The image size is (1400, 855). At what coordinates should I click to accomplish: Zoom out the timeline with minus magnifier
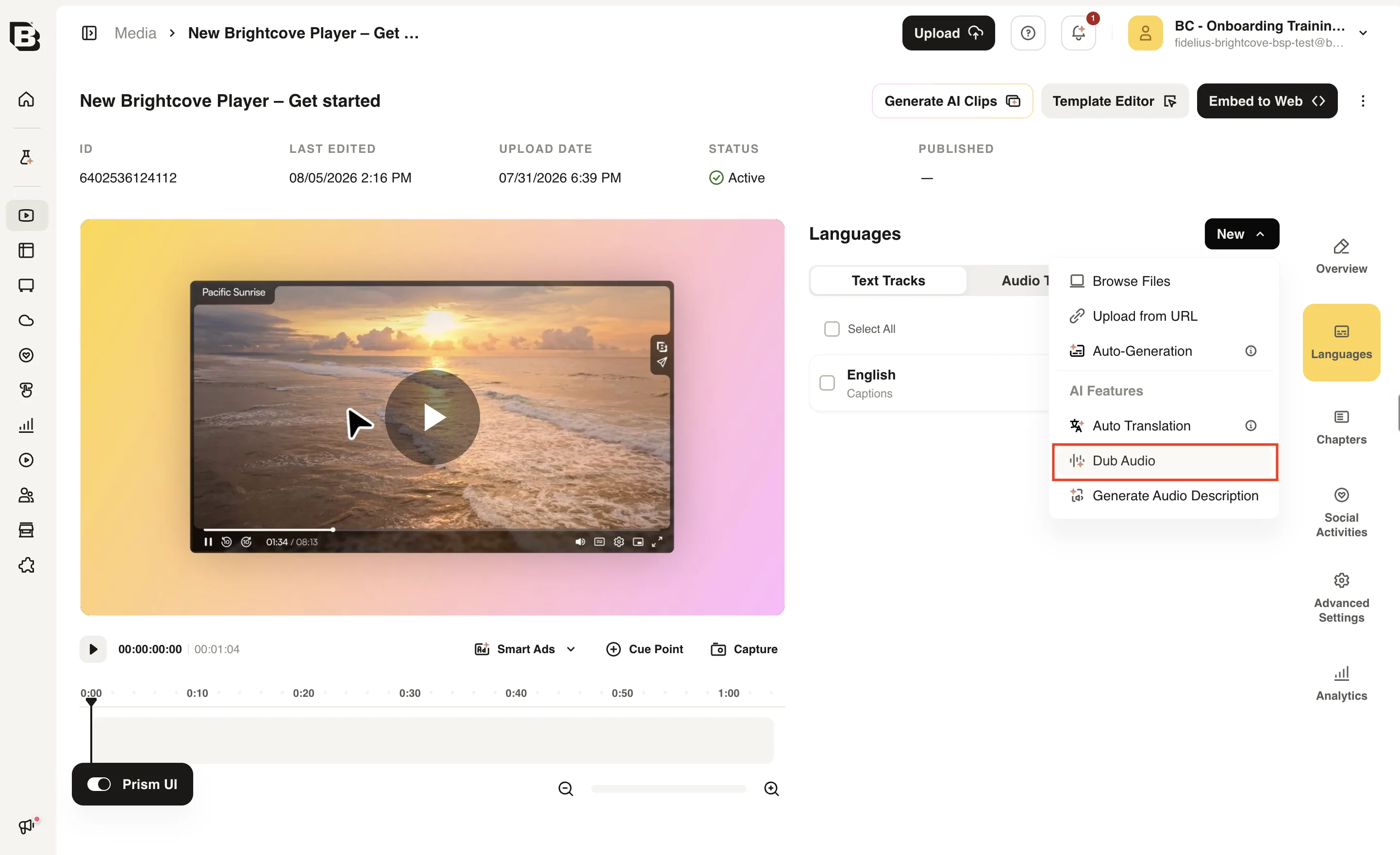[566, 789]
